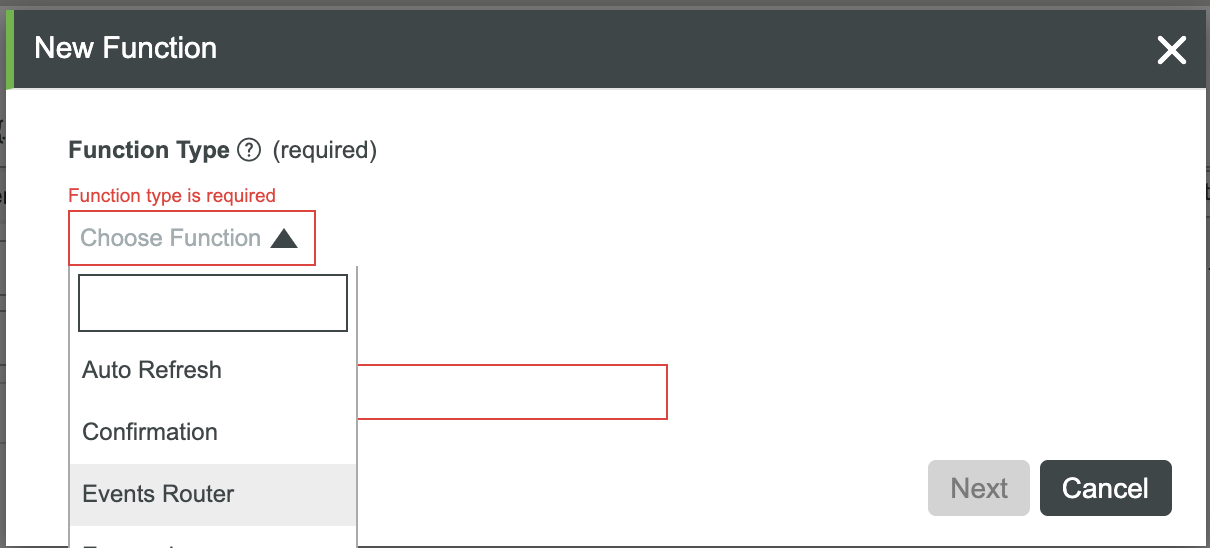Cancel the new function creation

[1105, 488]
